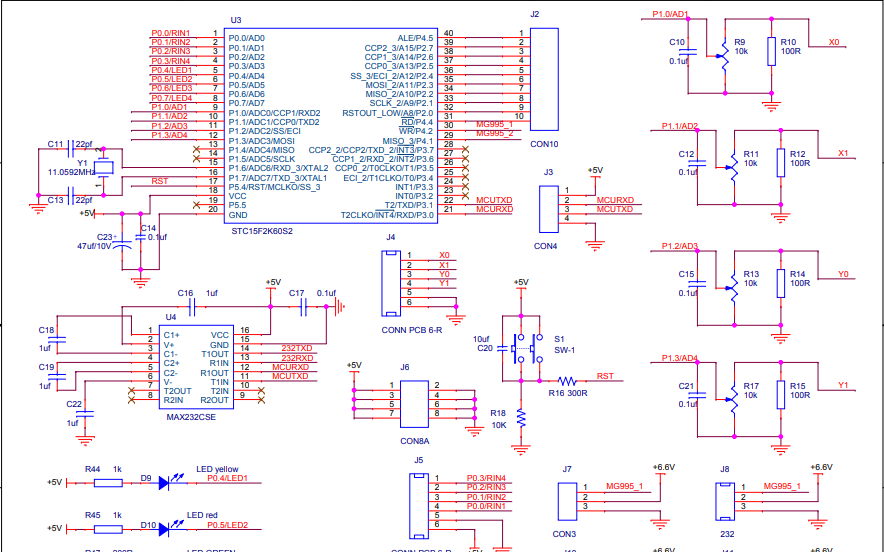
Task: Click the U4 reference designator
Action: (171, 317)
